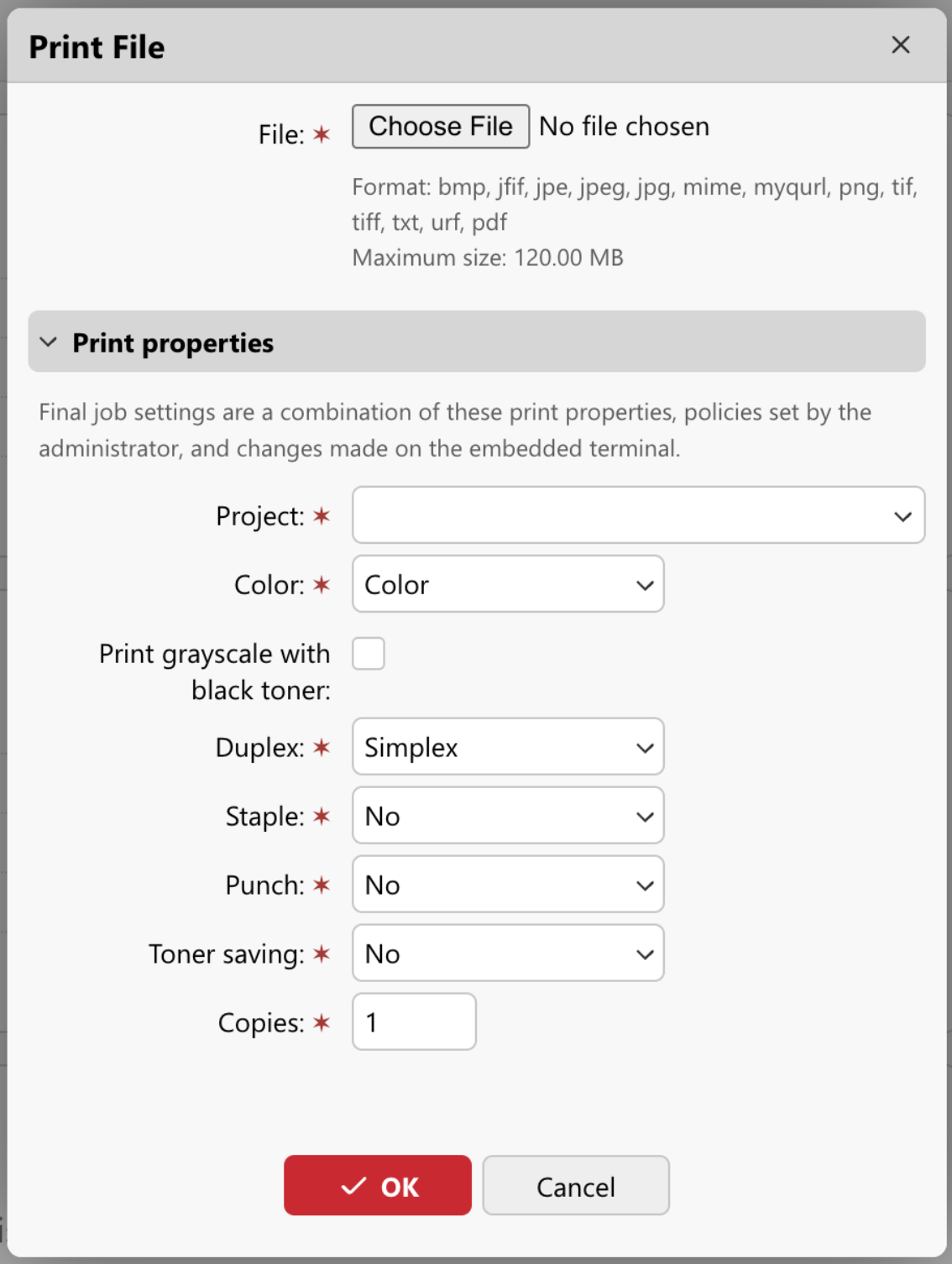Image resolution: width=952 pixels, height=1264 pixels.
Task: Open the Staple options dropdown
Action: click(508, 815)
